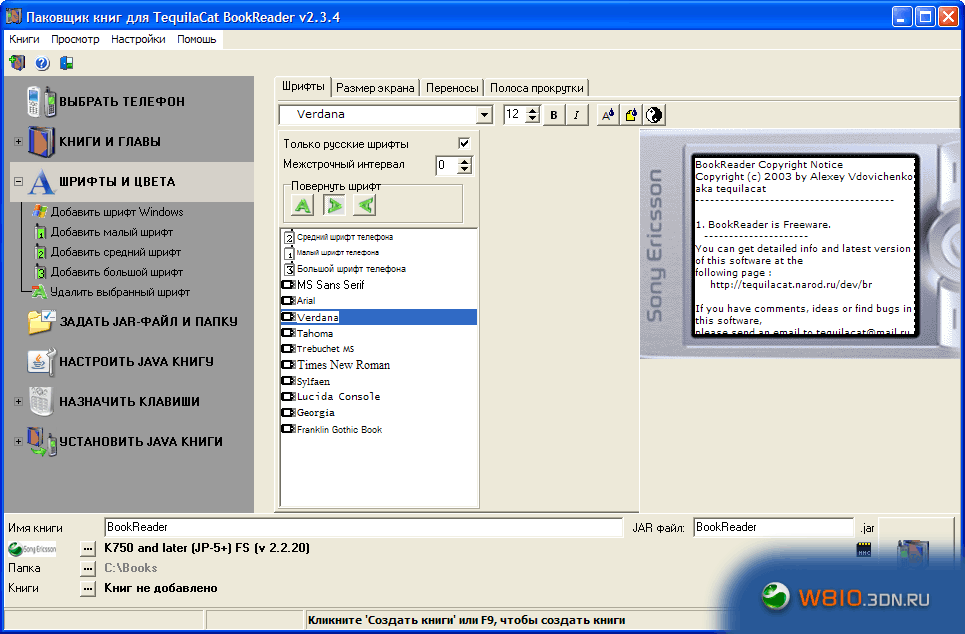Open the Настройки menu
Viewport: 965px width, 634px height.
click(x=138, y=39)
